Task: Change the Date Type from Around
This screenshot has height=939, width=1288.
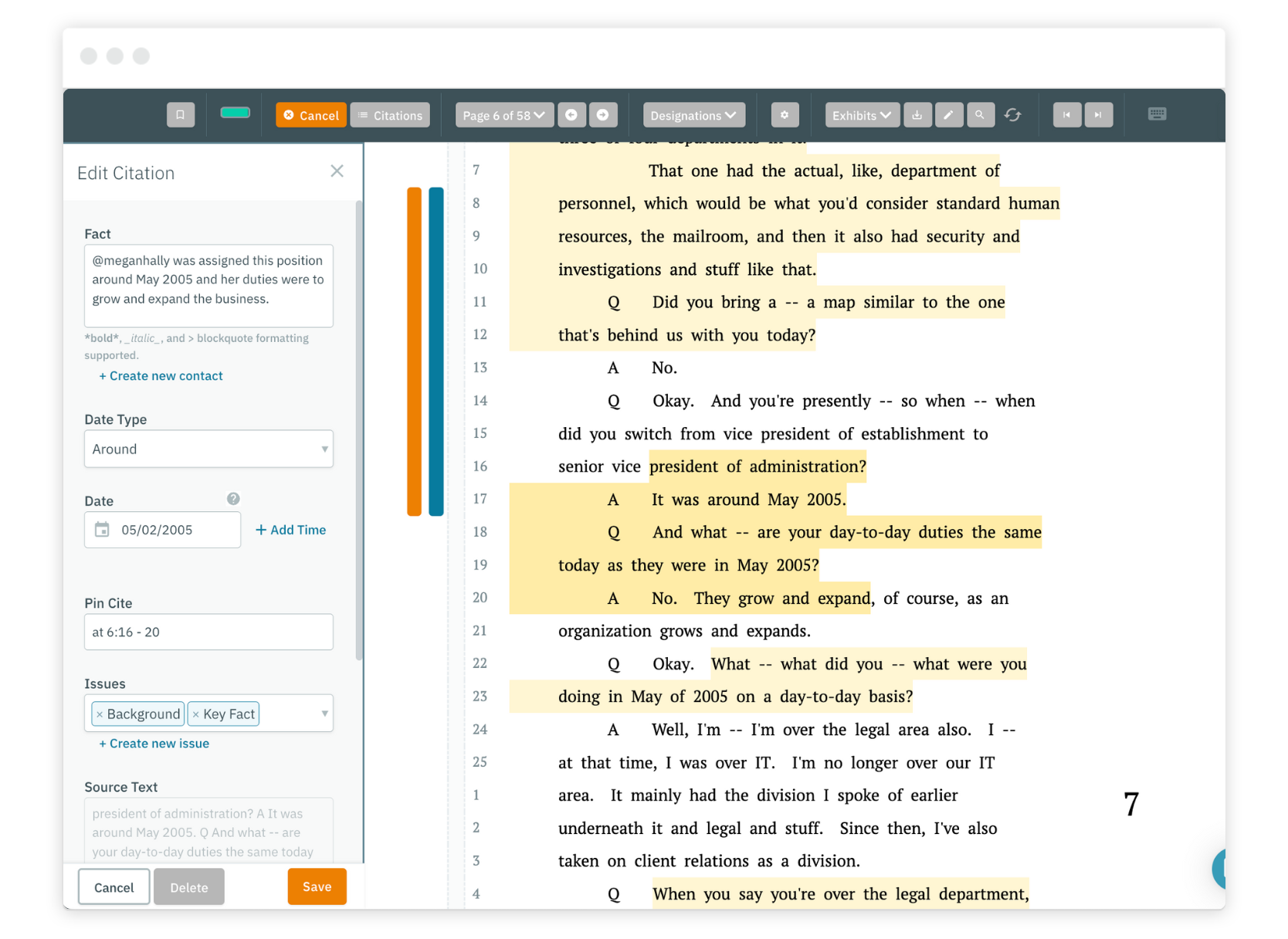Action: [208, 449]
